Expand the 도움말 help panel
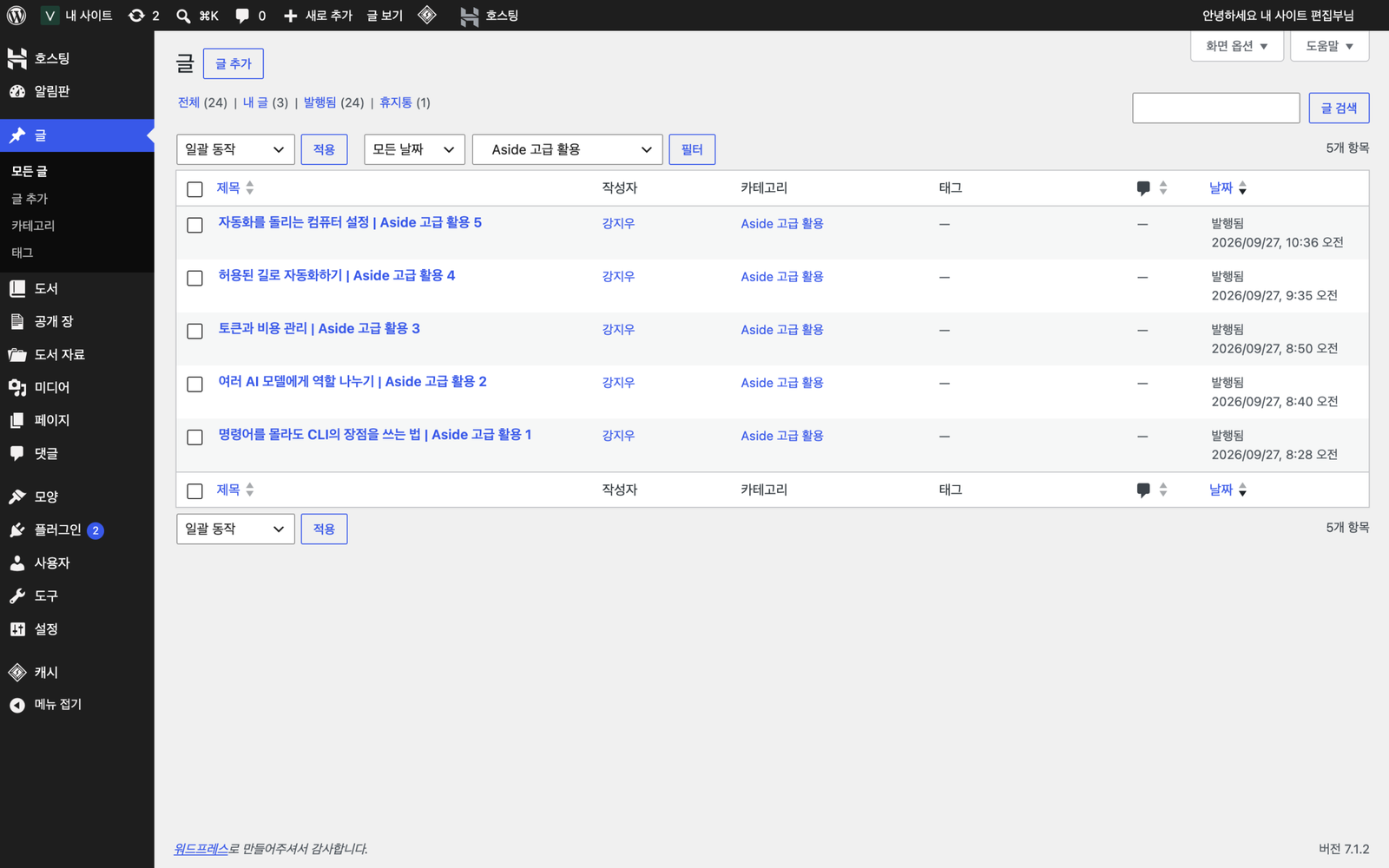 1329,46
